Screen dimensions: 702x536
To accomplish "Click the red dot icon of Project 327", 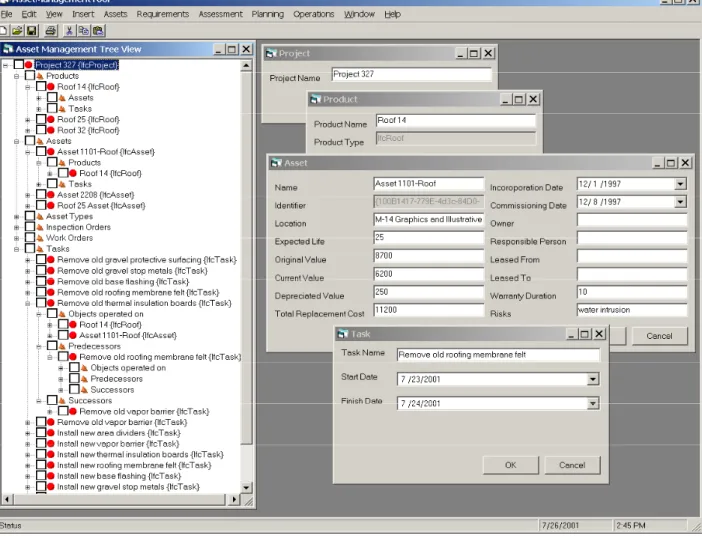I will click(29, 65).
